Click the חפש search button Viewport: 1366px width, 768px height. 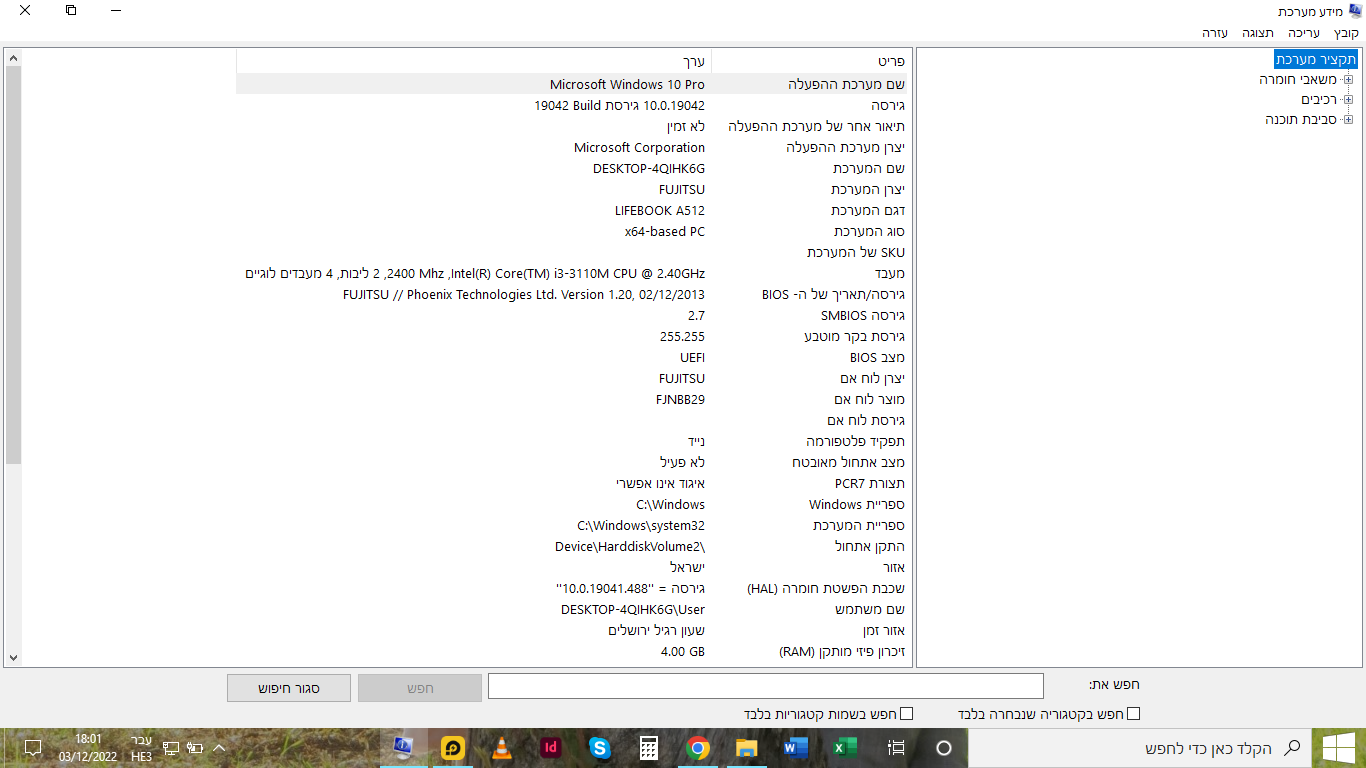coord(420,688)
